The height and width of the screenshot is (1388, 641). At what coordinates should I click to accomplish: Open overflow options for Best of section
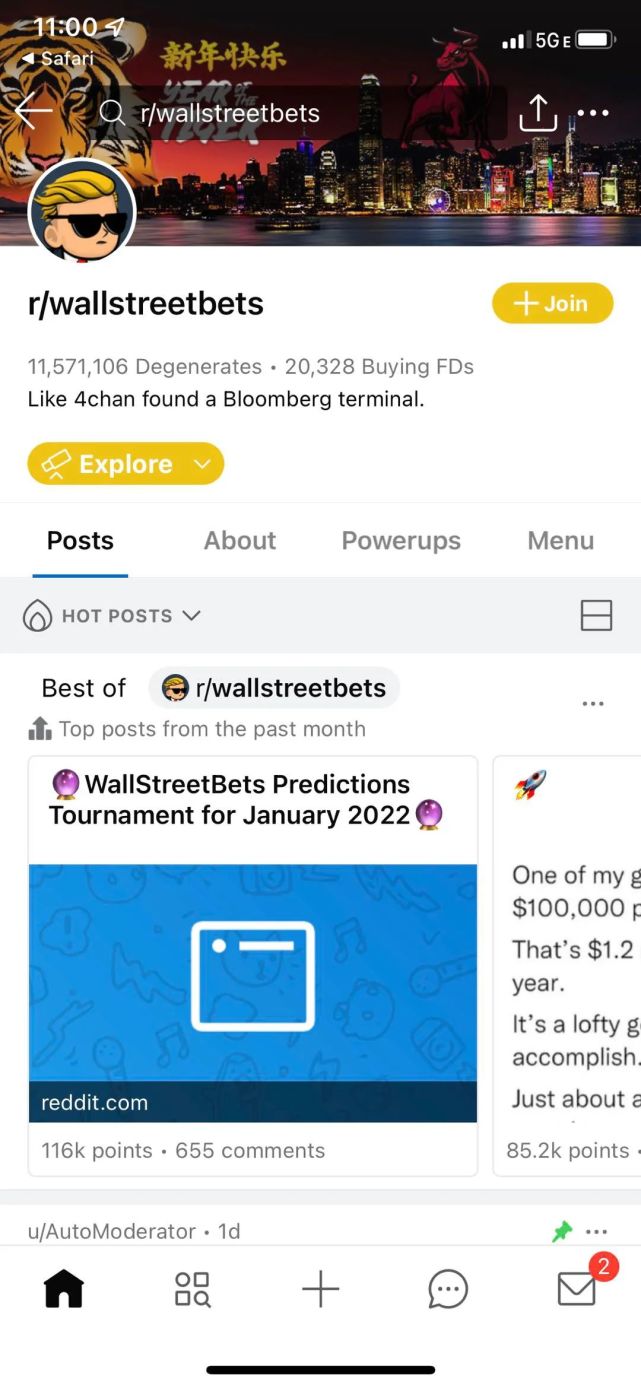[x=592, y=704]
